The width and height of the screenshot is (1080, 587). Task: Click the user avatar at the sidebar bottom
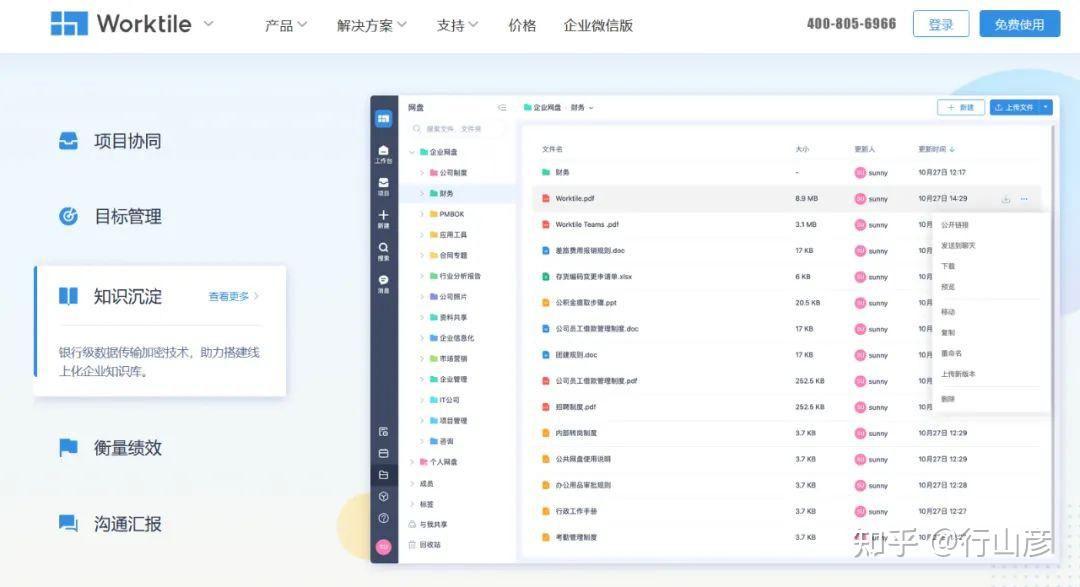(x=383, y=547)
